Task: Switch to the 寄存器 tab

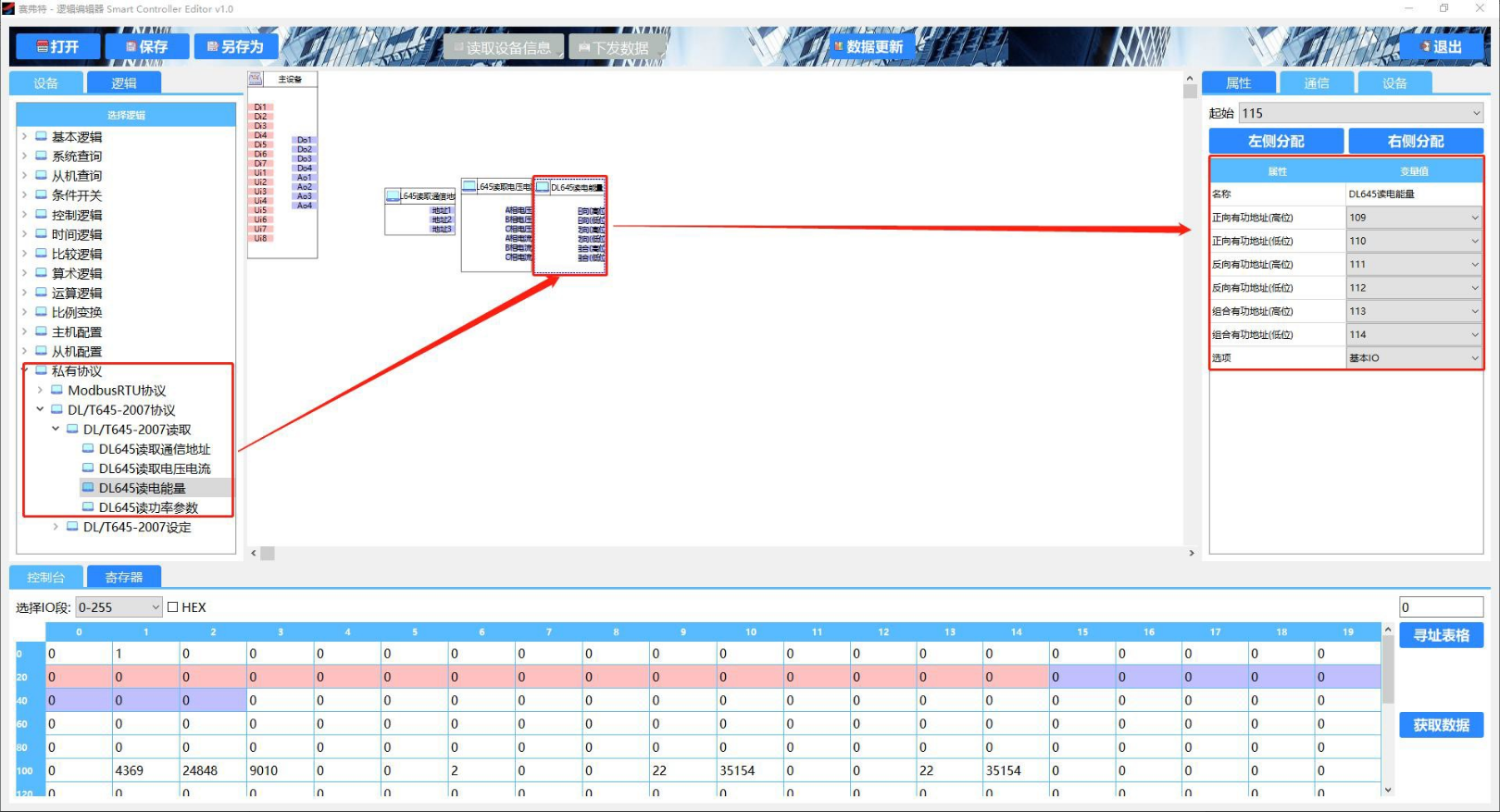Action: [123, 577]
